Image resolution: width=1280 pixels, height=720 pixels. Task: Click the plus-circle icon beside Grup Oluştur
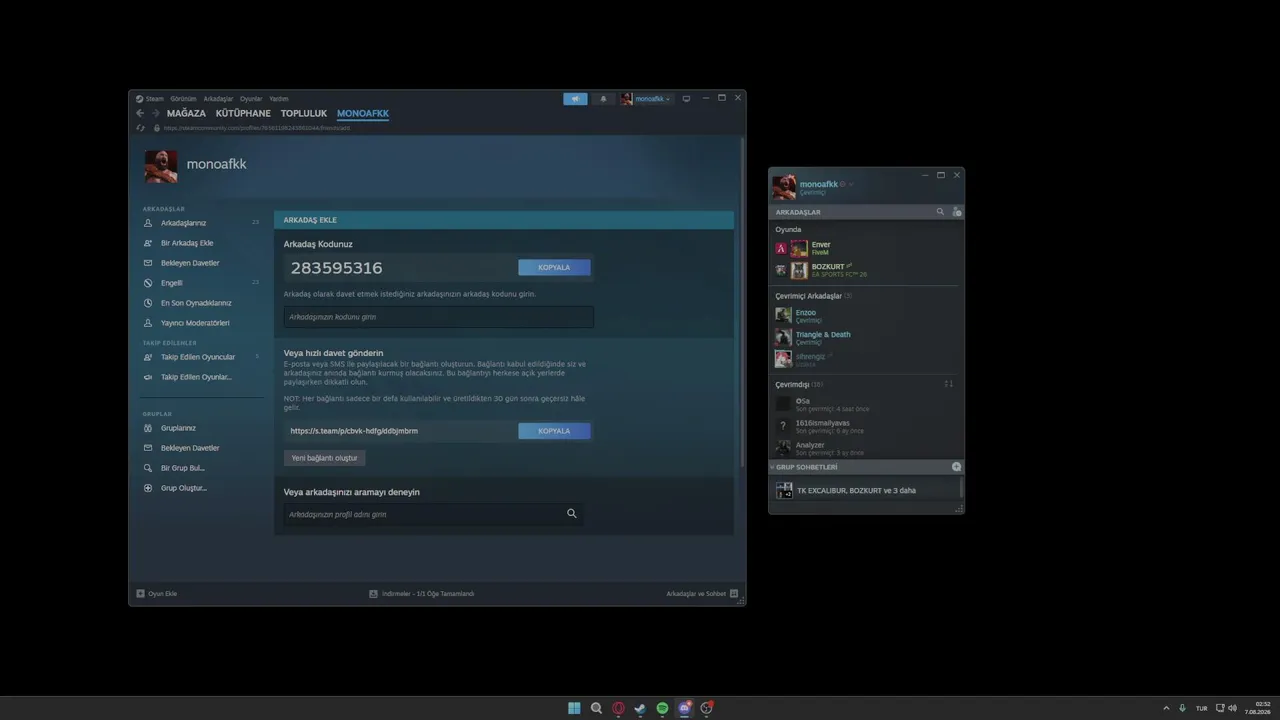click(148, 488)
